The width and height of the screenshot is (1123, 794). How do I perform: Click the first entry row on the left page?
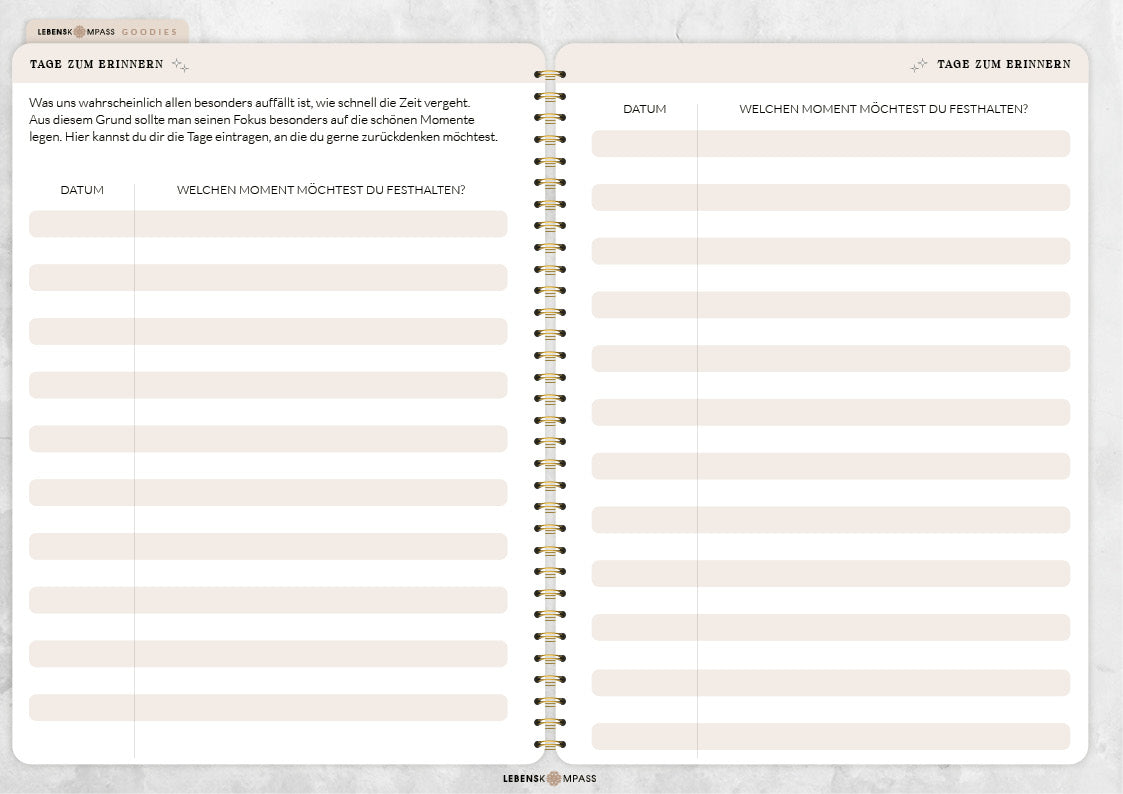tap(268, 223)
